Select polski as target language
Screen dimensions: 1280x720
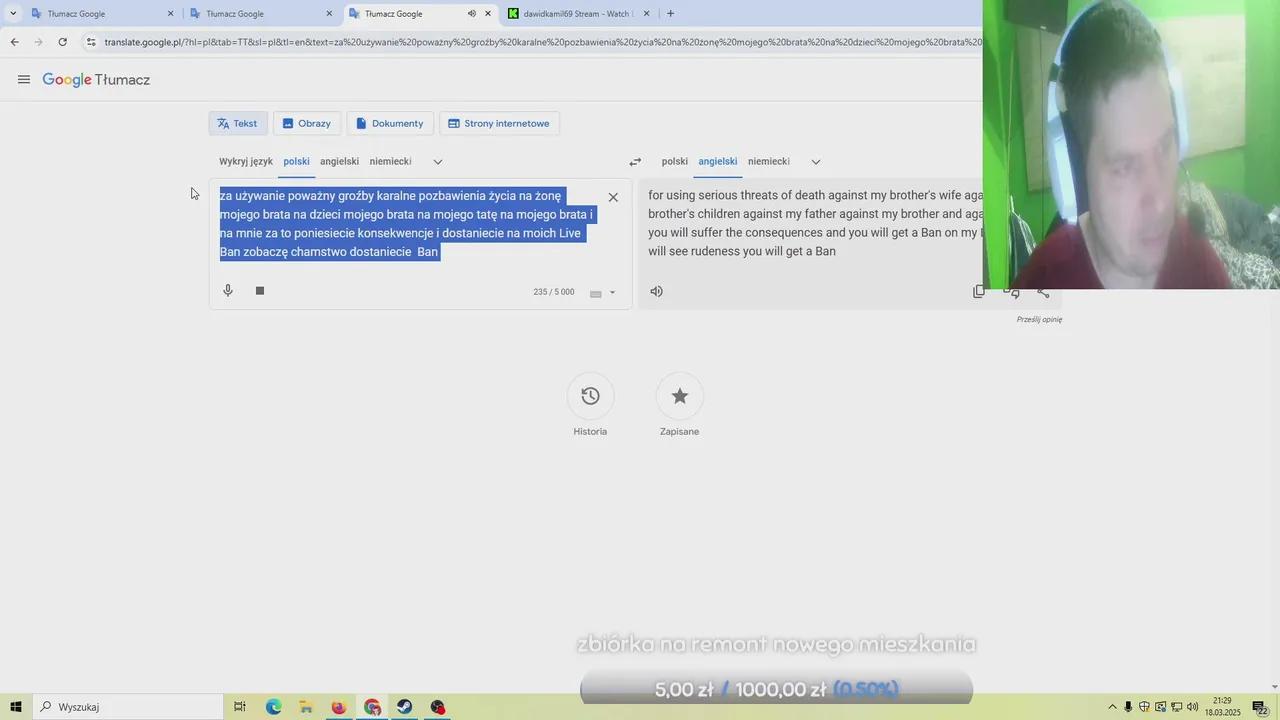click(675, 161)
